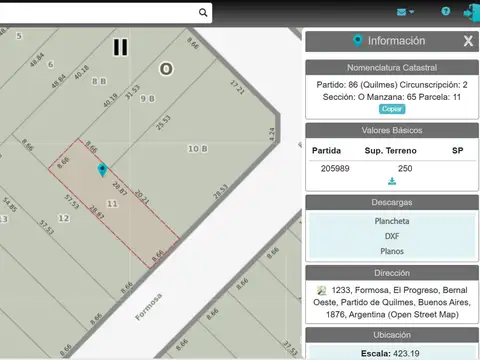Click the Valores Básicos section header
Screen dimensions: 480x360
point(392,130)
